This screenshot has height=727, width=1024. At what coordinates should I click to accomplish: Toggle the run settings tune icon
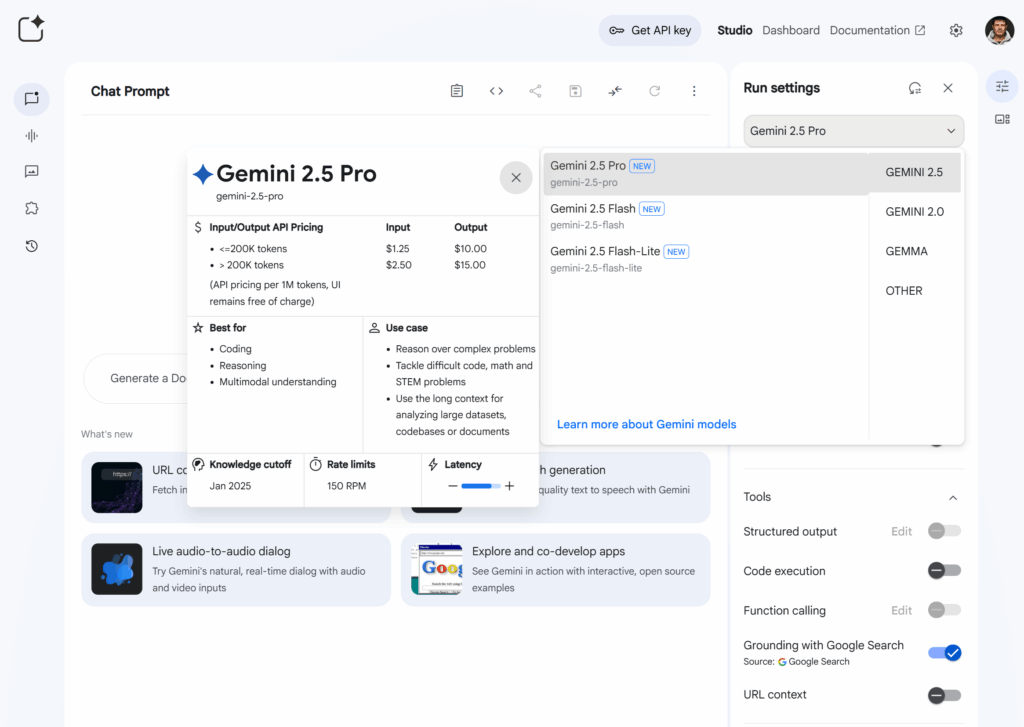click(1002, 86)
